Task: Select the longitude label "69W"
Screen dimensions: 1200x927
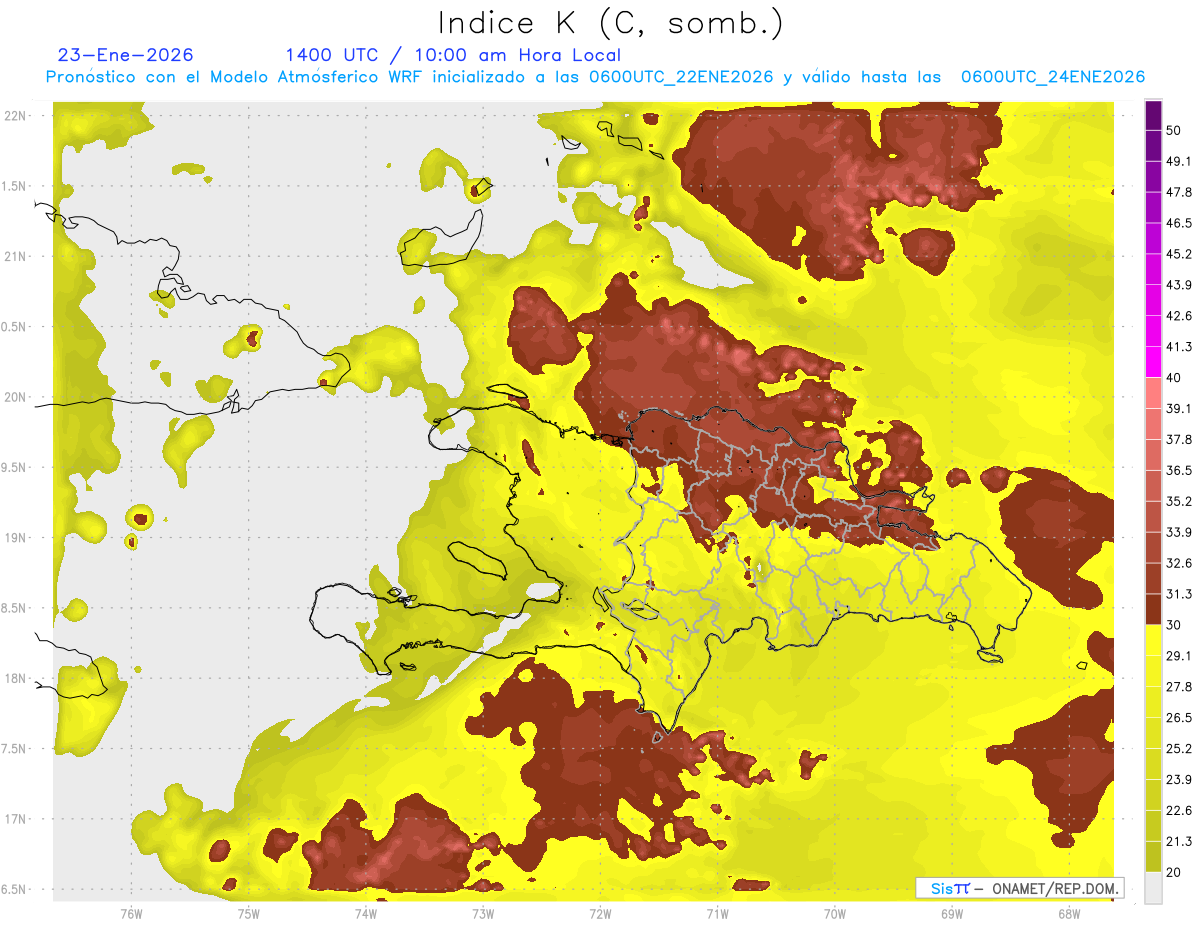Action: 952,913
